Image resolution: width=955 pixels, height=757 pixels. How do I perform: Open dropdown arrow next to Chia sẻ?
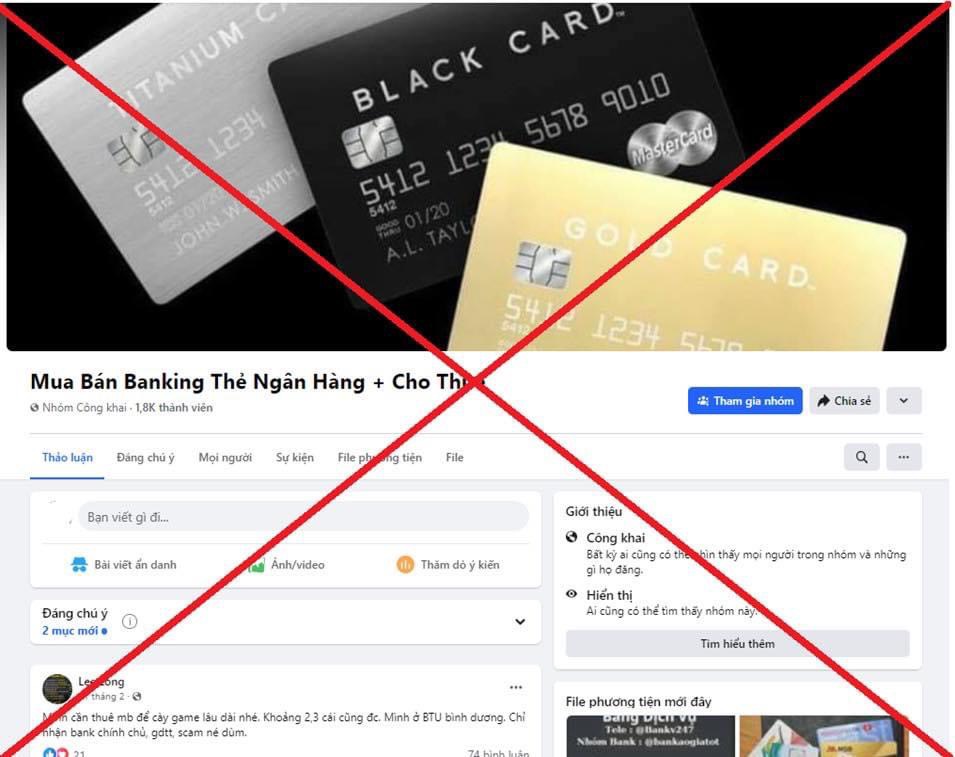[904, 401]
